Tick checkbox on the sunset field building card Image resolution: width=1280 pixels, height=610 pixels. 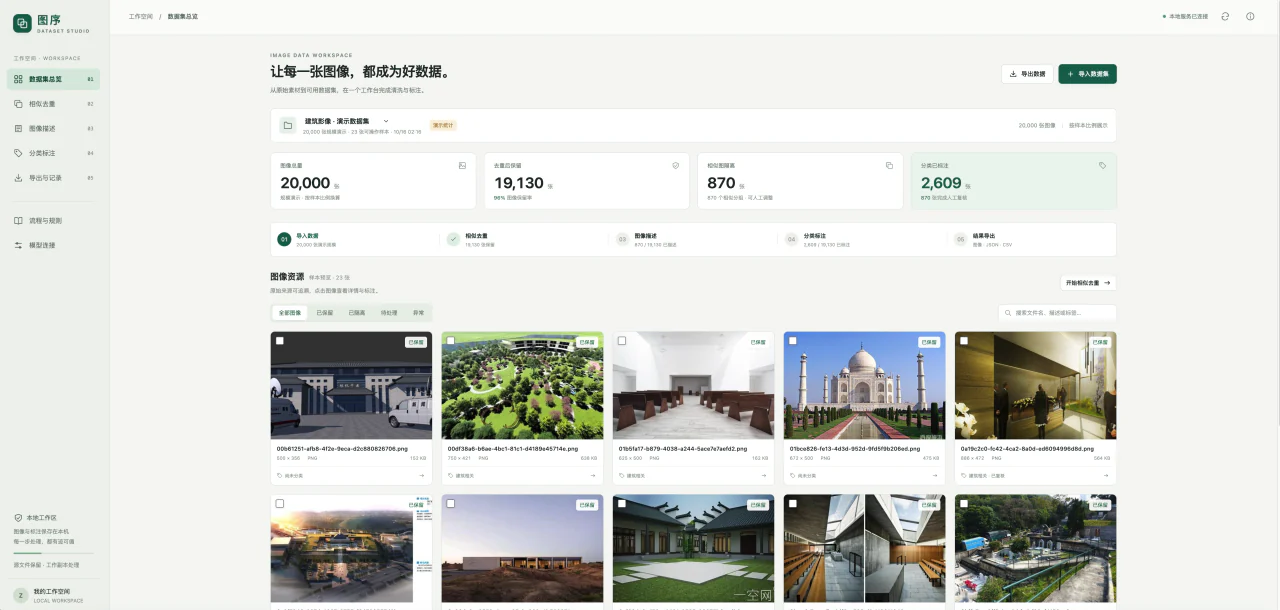tap(451, 503)
